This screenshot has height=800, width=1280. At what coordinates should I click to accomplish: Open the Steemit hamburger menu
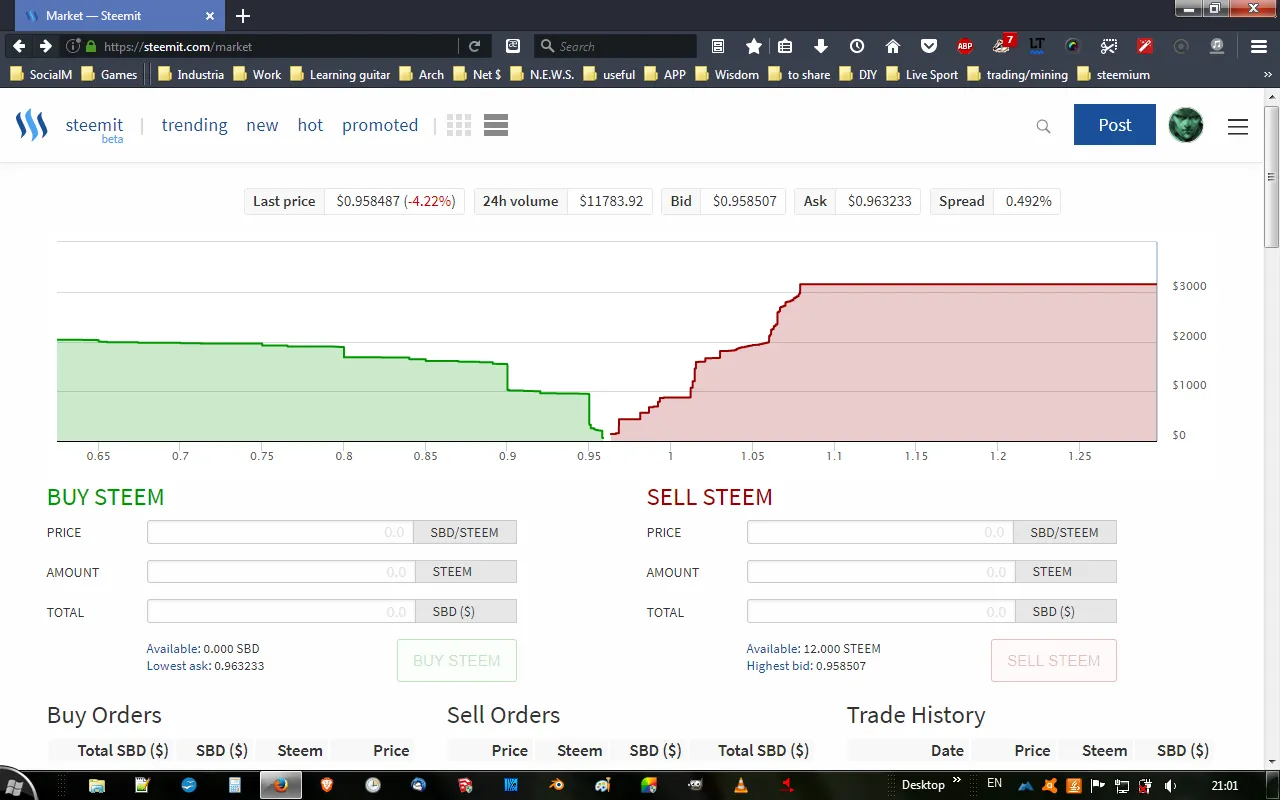tap(1238, 126)
